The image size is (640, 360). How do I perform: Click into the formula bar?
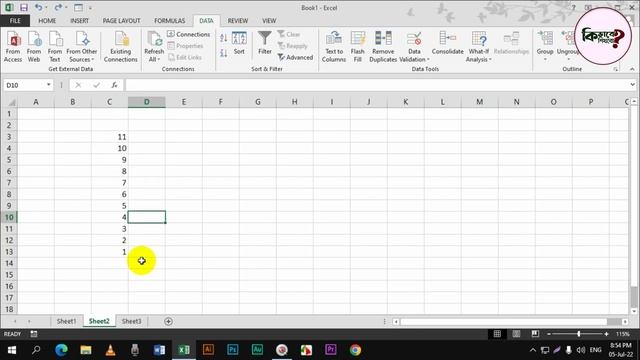[x=376, y=85]
